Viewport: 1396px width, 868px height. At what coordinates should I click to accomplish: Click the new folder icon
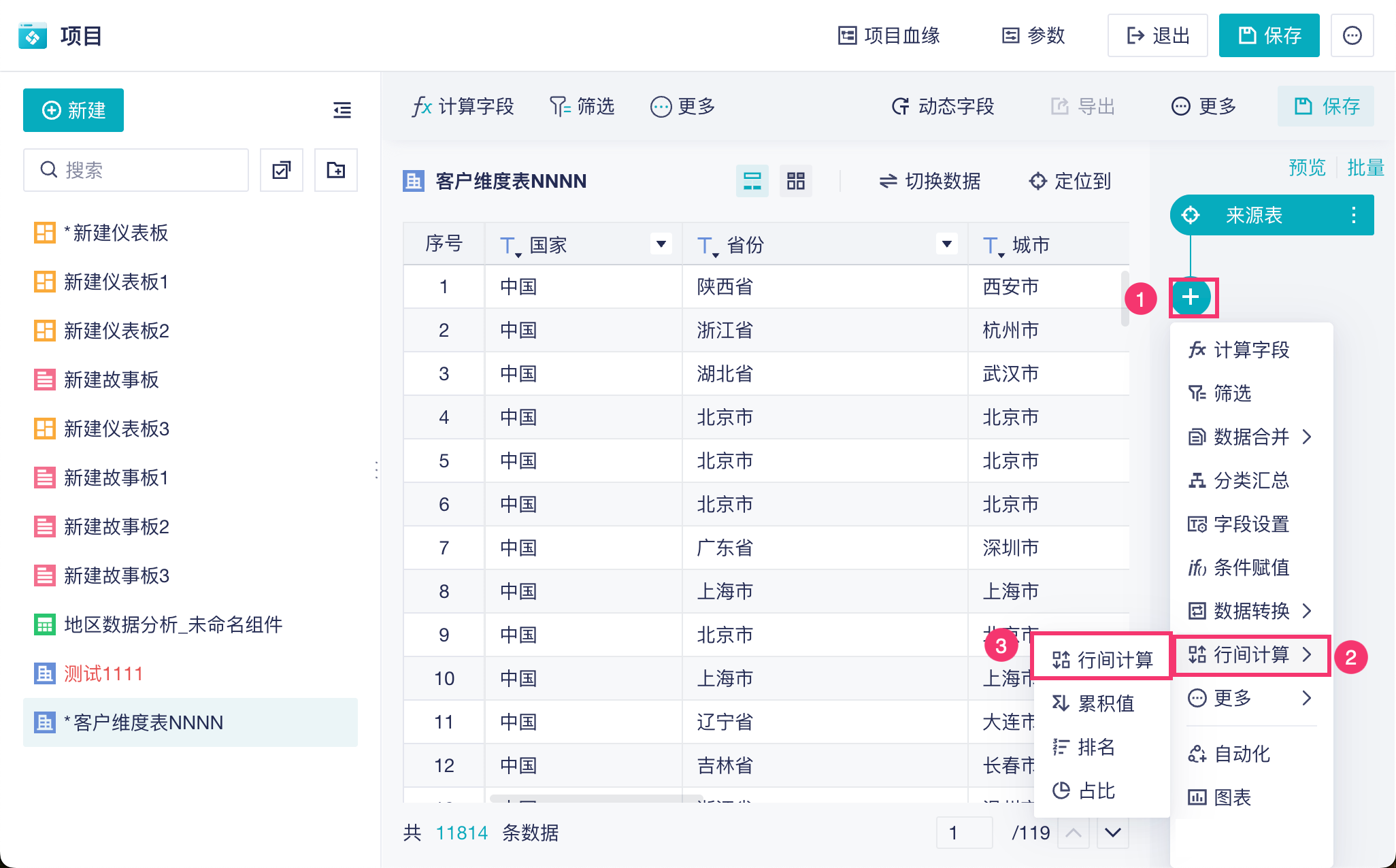336,170
